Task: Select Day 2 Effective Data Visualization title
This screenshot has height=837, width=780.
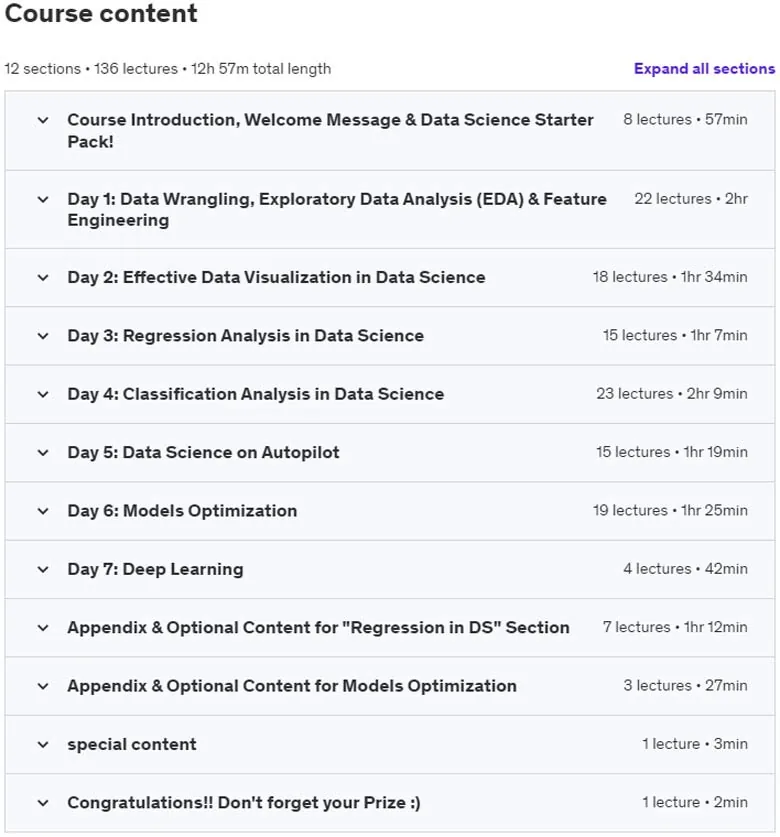Action: pyautogui.click(x=277, y=278)
